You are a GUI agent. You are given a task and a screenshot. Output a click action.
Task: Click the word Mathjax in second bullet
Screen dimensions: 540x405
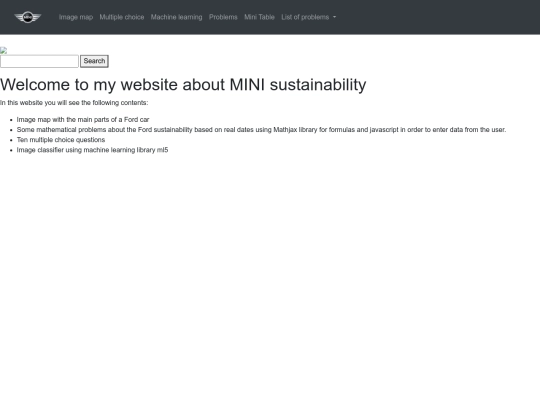point(285,129)
